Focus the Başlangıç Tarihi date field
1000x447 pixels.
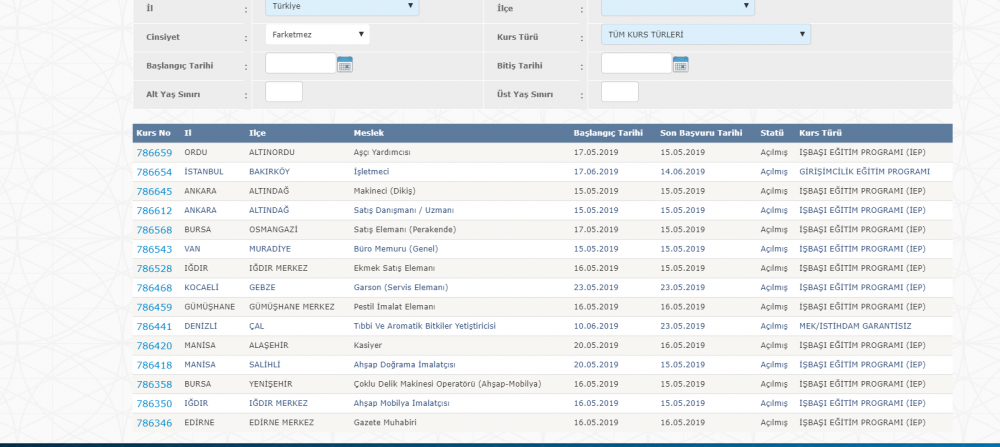point(300,63)
